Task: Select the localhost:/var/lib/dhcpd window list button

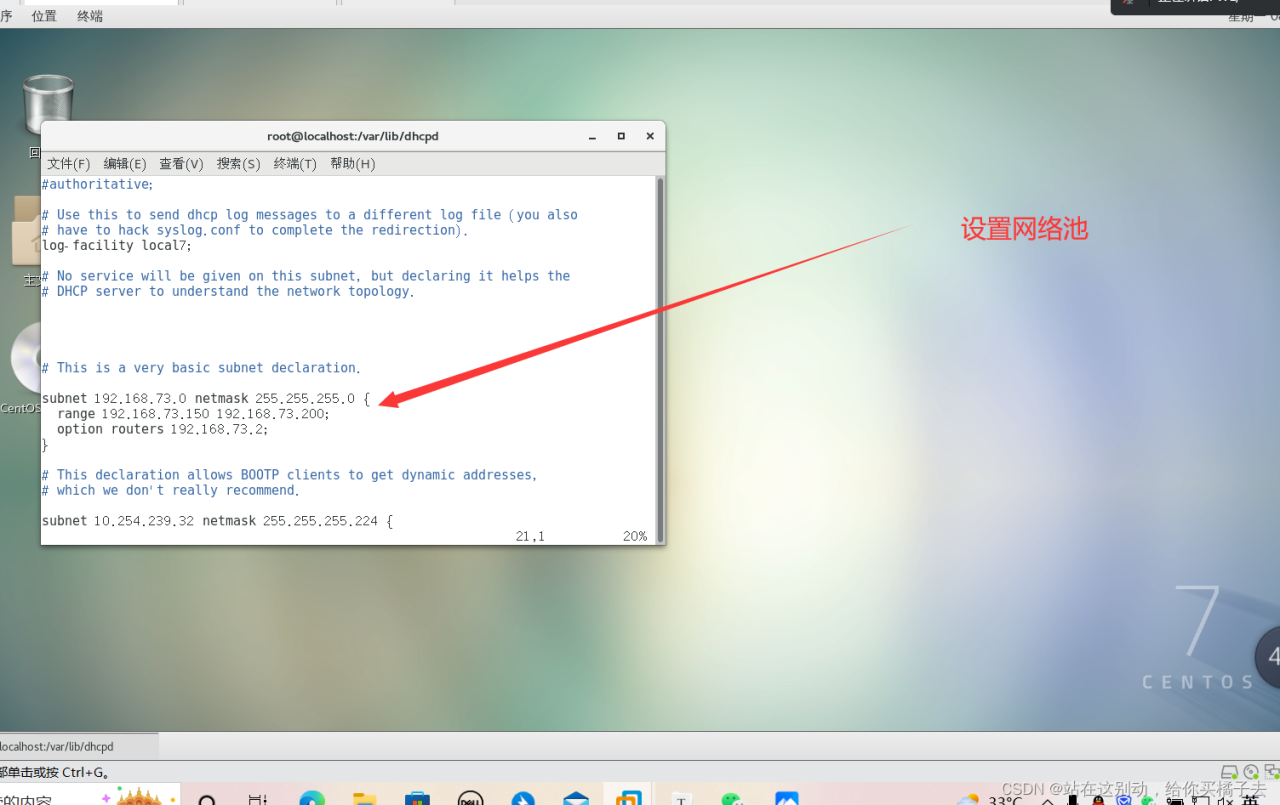Action: (x=78, y=746)
